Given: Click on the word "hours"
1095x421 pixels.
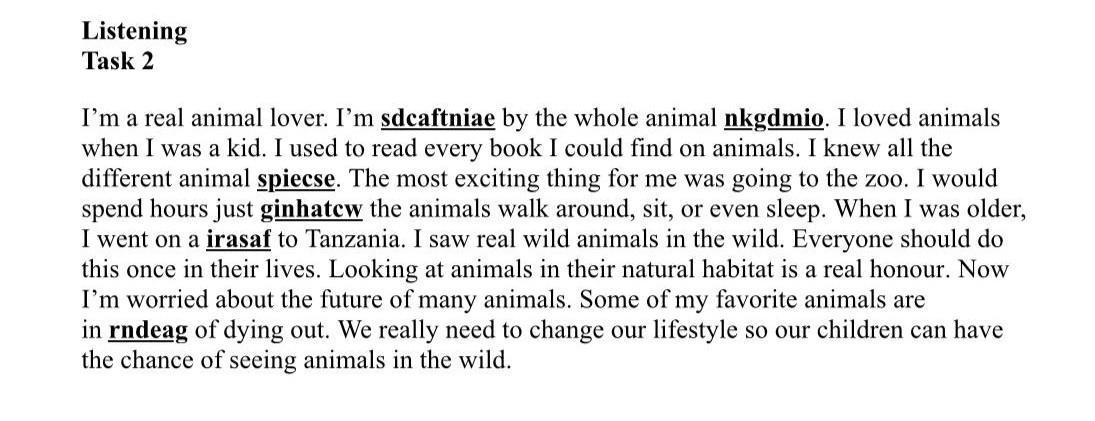Looking at the screenshot, I should click(x=177, y=210).
